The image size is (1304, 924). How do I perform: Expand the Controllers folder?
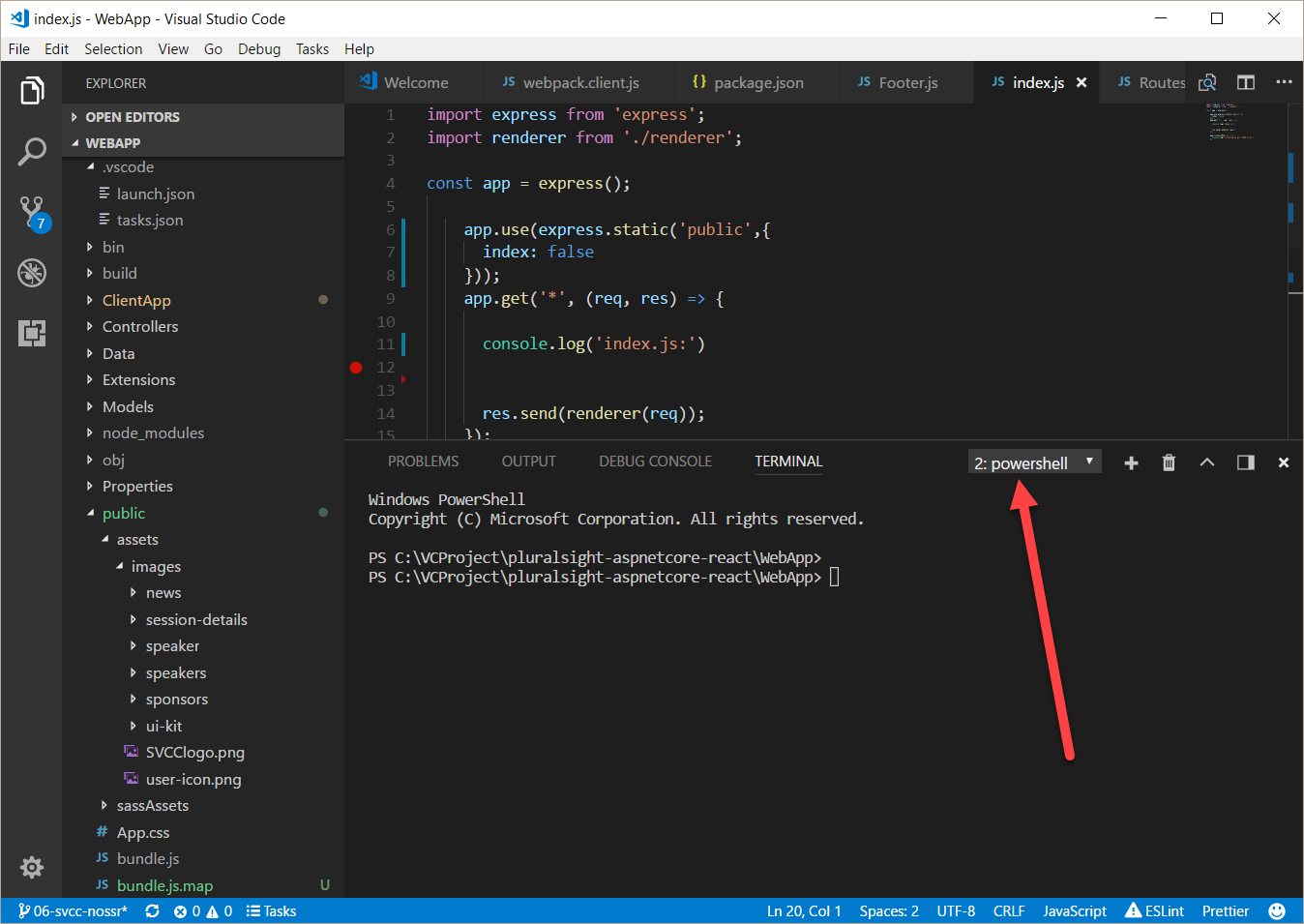[x=203, y=327]
